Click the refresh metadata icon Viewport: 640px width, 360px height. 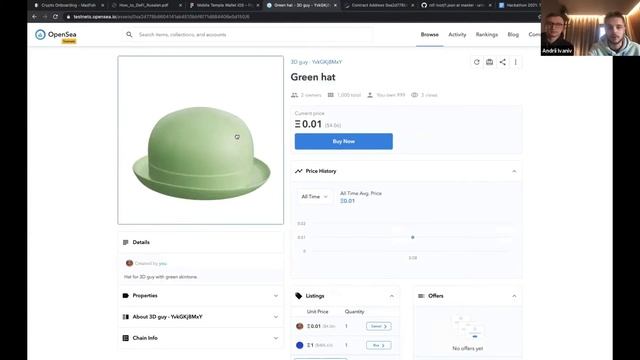[476, 62]
